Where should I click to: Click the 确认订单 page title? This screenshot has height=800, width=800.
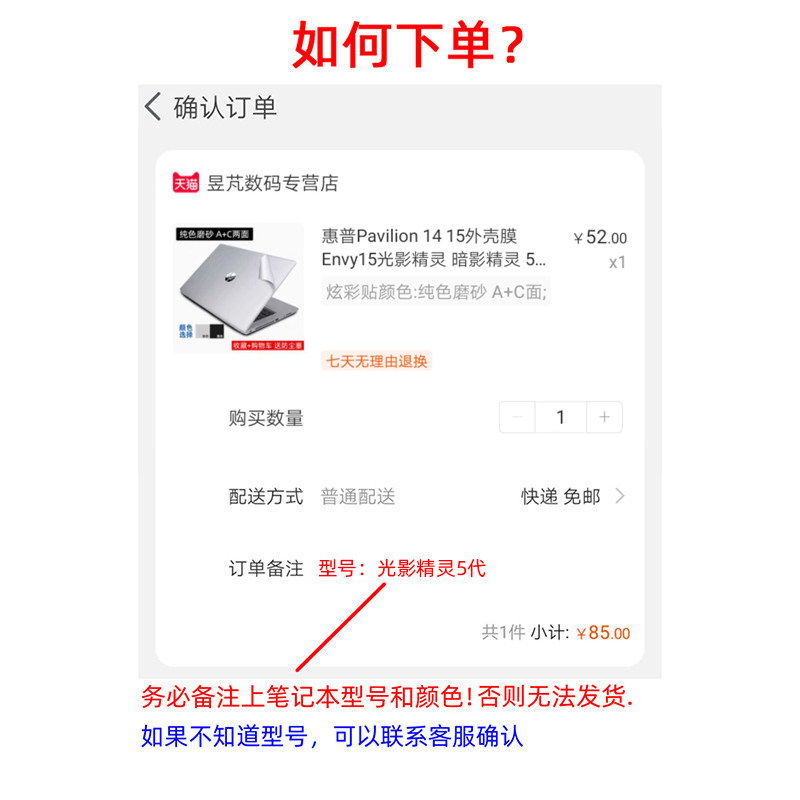(225, 107)
